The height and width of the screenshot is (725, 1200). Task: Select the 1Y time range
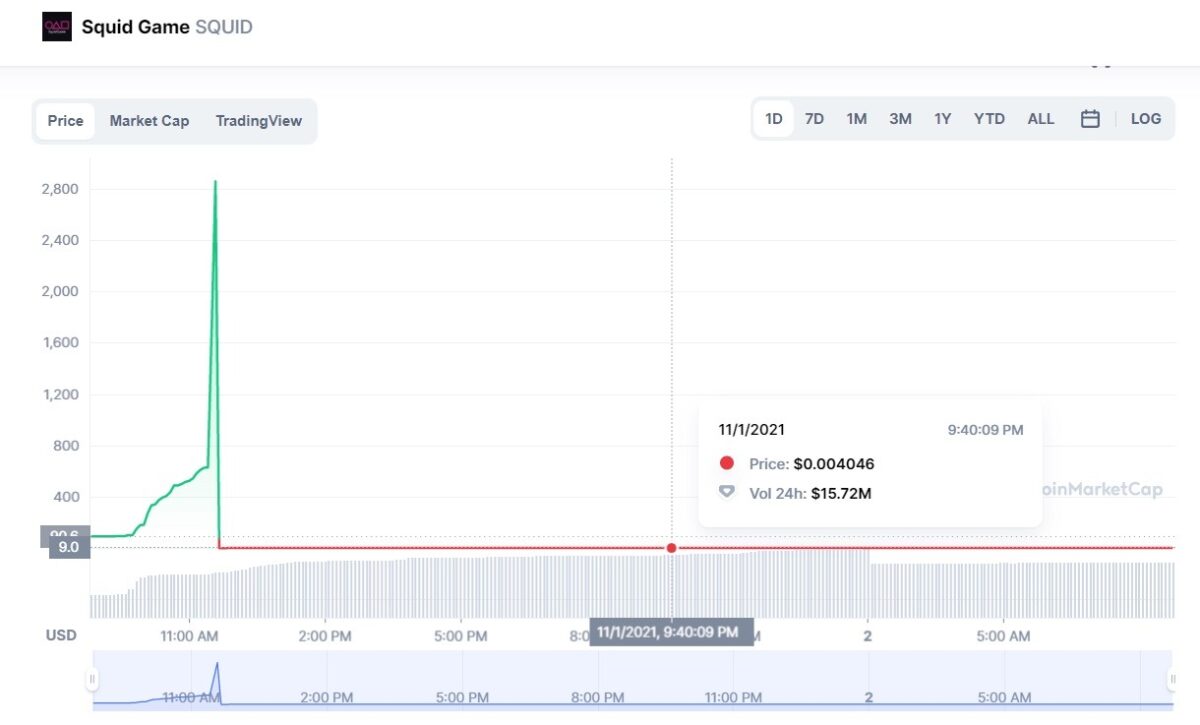(x=943, y=119)
